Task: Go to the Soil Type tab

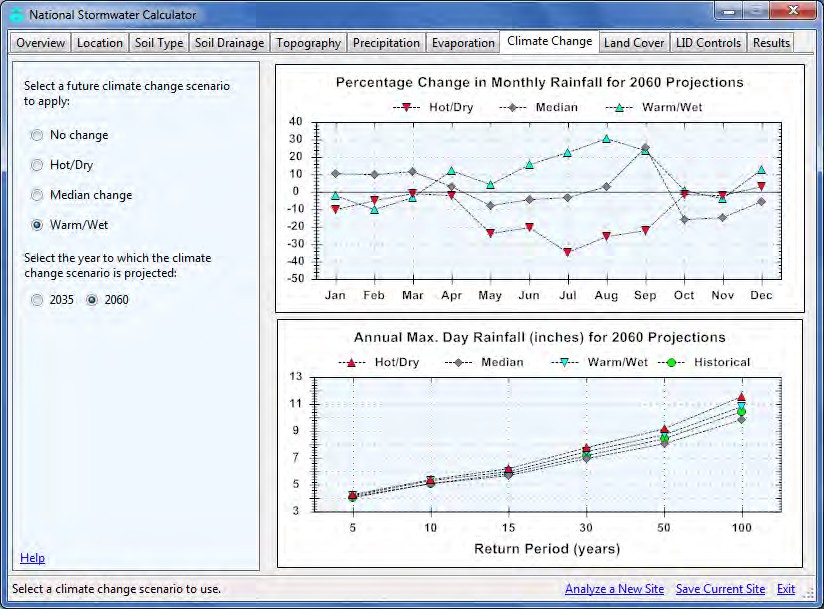Action: point(159,43)
